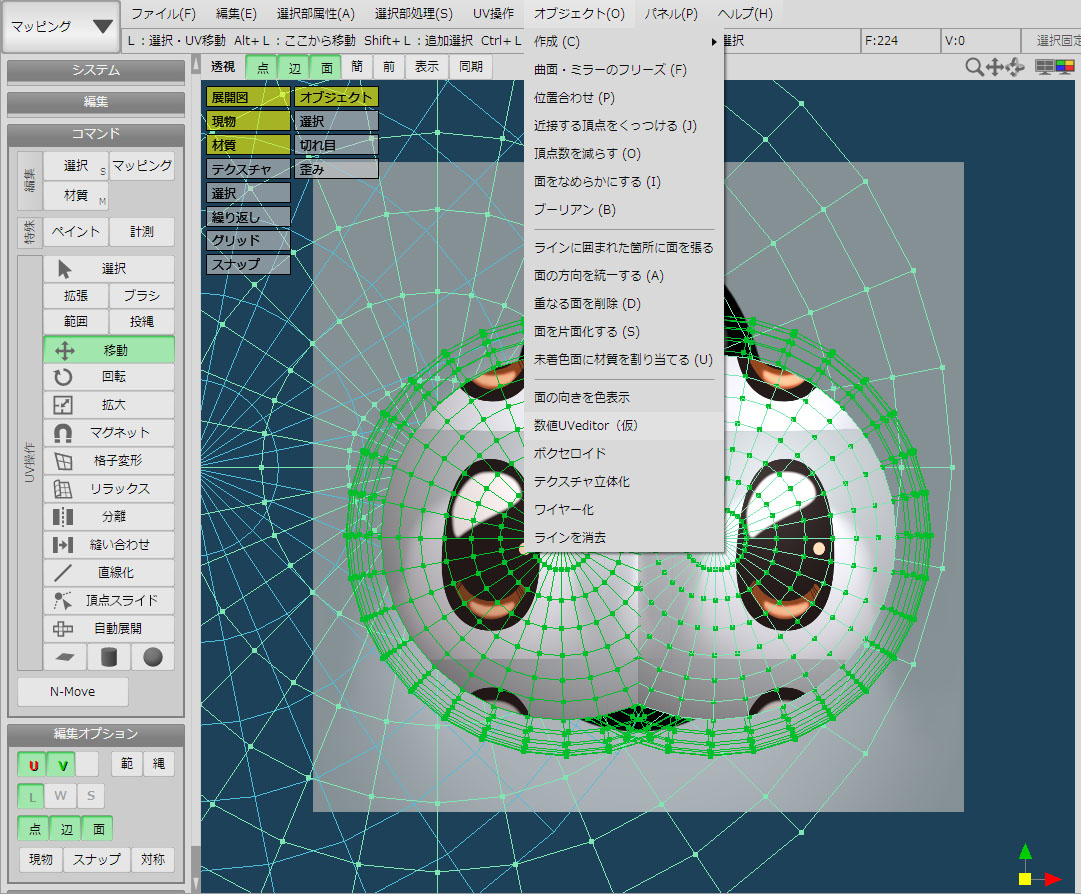The width and height of the screenshot is (1081, 894).
Task: Collapse the システム panel header
Action: click(96, 70)
